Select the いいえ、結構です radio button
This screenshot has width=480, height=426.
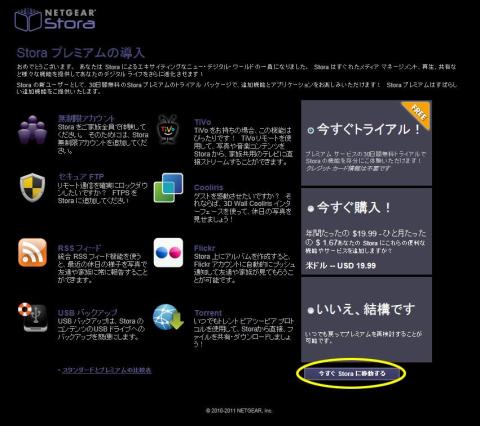click(x=311, y=311)
